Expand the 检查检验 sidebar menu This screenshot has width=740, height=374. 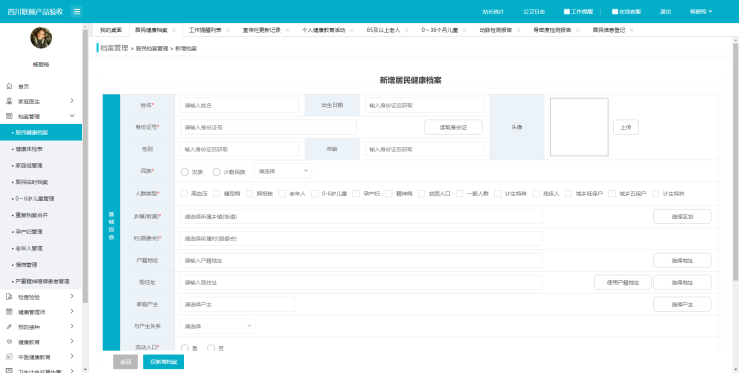72,296
